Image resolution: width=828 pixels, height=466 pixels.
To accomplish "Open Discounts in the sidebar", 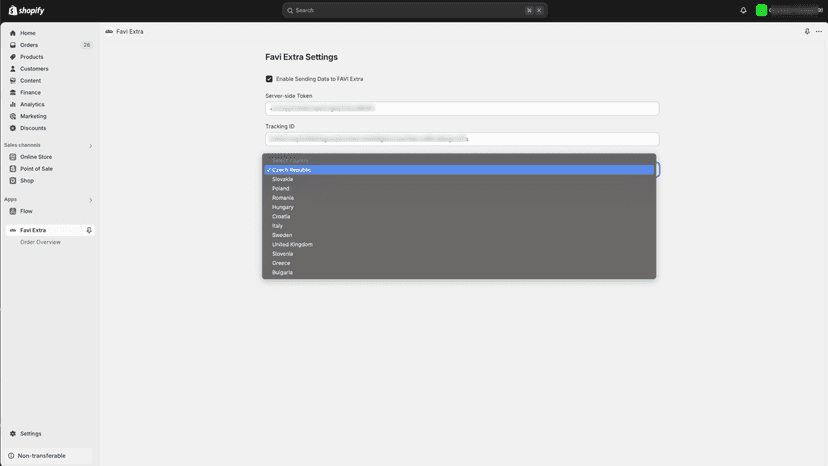I will tap(33, 128).
